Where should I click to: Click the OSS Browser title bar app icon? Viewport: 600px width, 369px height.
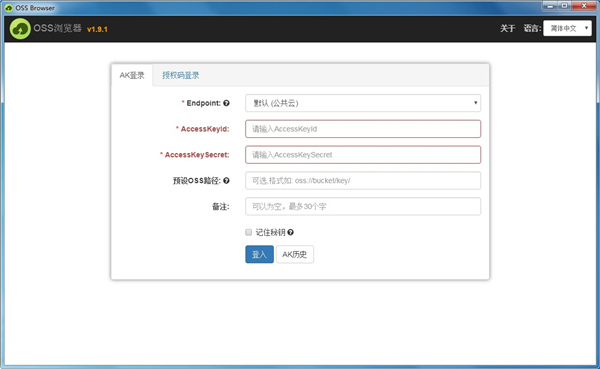click(x=9, y=8)
